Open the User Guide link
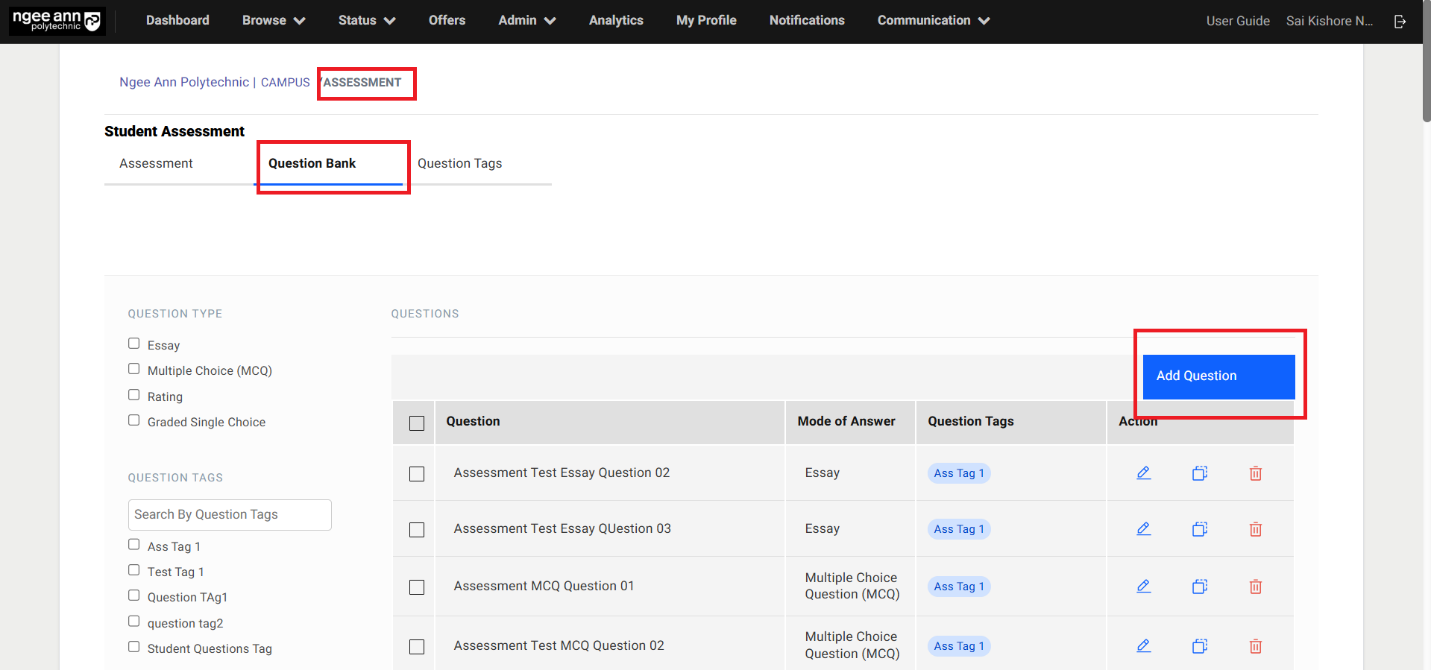This screenshot has width=1431, height=670. pos(1237,21)
